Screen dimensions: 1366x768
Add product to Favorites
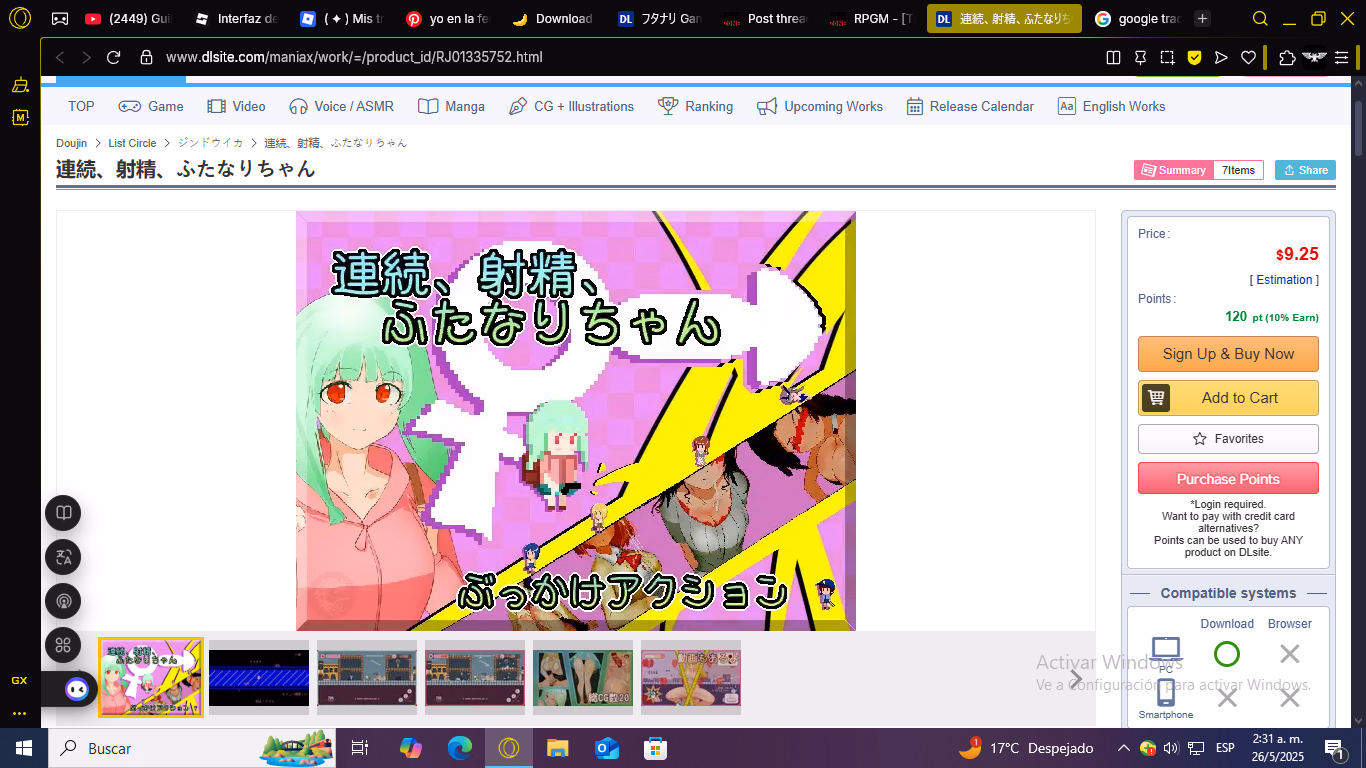[x=1228, y=439]
